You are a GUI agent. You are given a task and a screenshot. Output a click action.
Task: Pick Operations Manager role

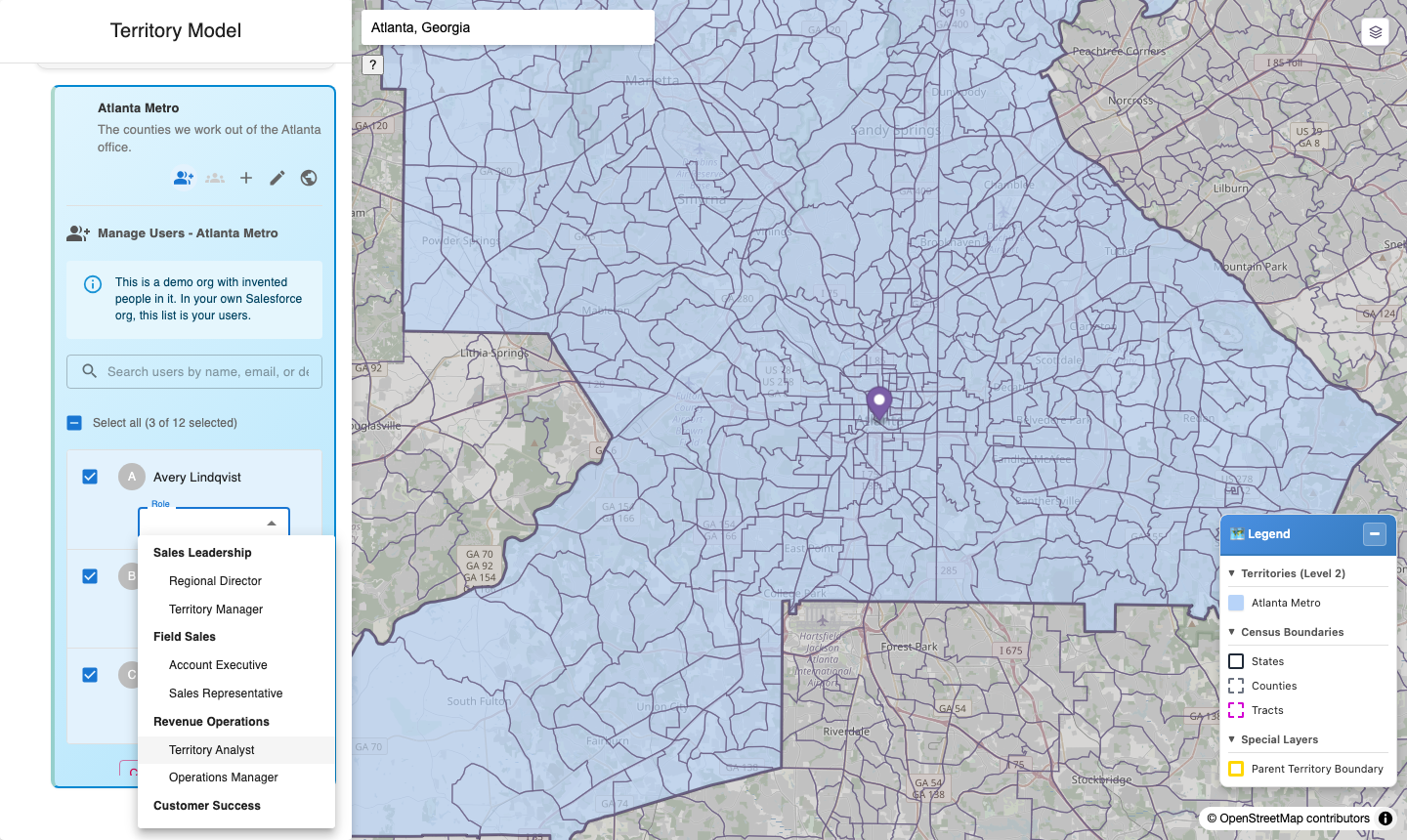pyautogui.click(x=236, y=777)
